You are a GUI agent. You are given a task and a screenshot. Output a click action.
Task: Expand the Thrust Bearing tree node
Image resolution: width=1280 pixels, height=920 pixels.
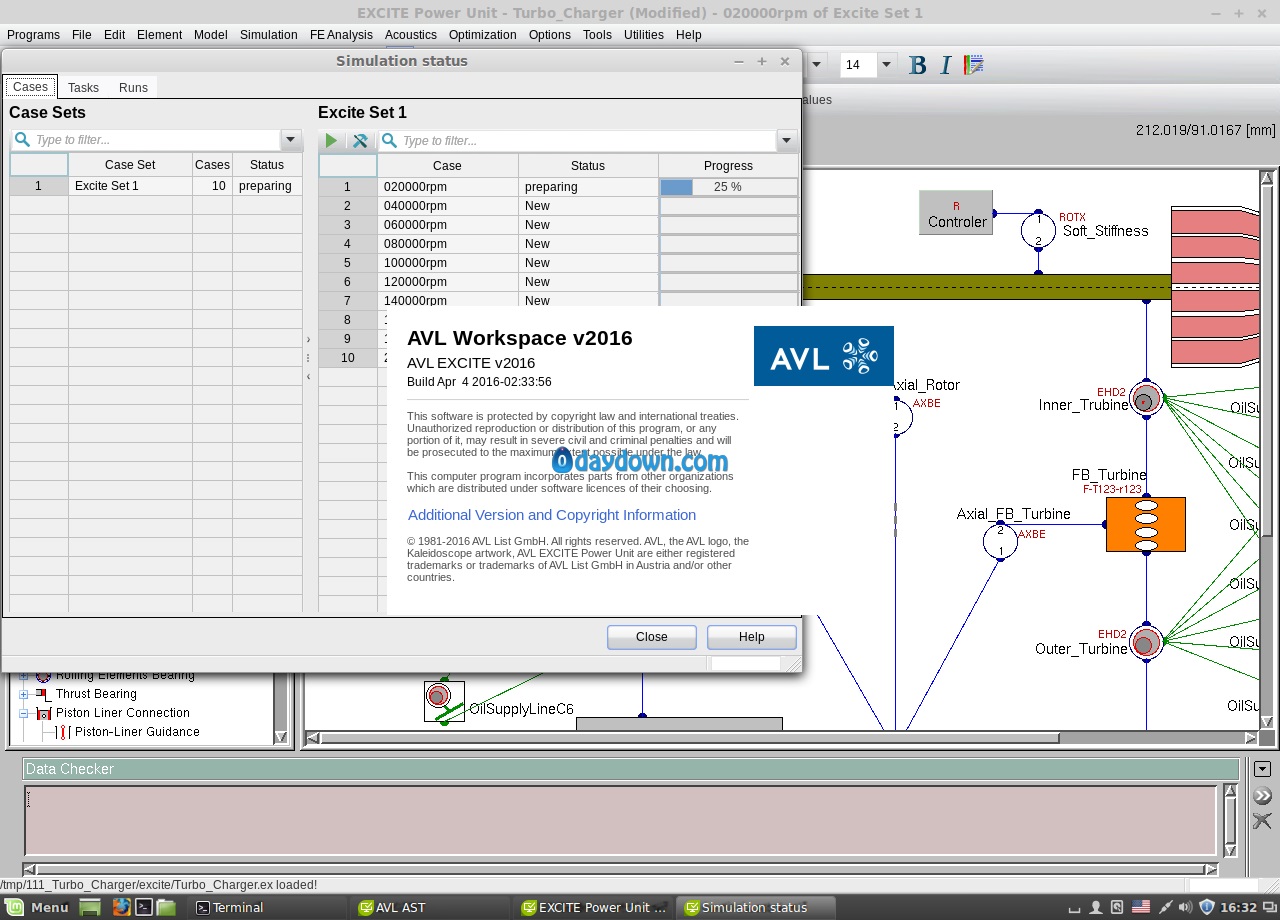24,694
